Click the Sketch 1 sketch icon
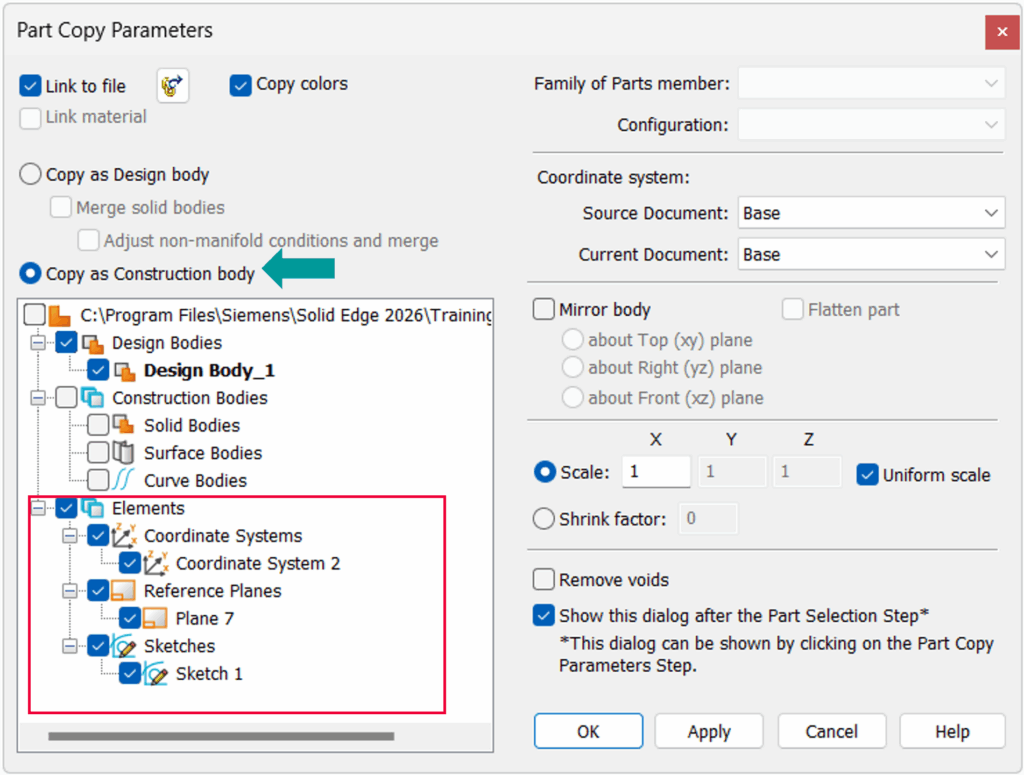The width and height of the screenshot is (1024, 775). coord(156,674)
